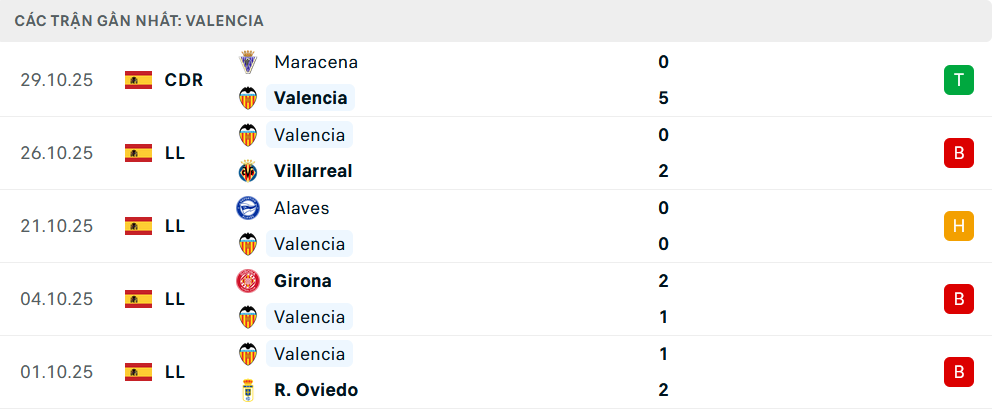The width and height of the screenshot is (992, 412).
Task: Click the orange H draw badge
Action: point(958,226)
